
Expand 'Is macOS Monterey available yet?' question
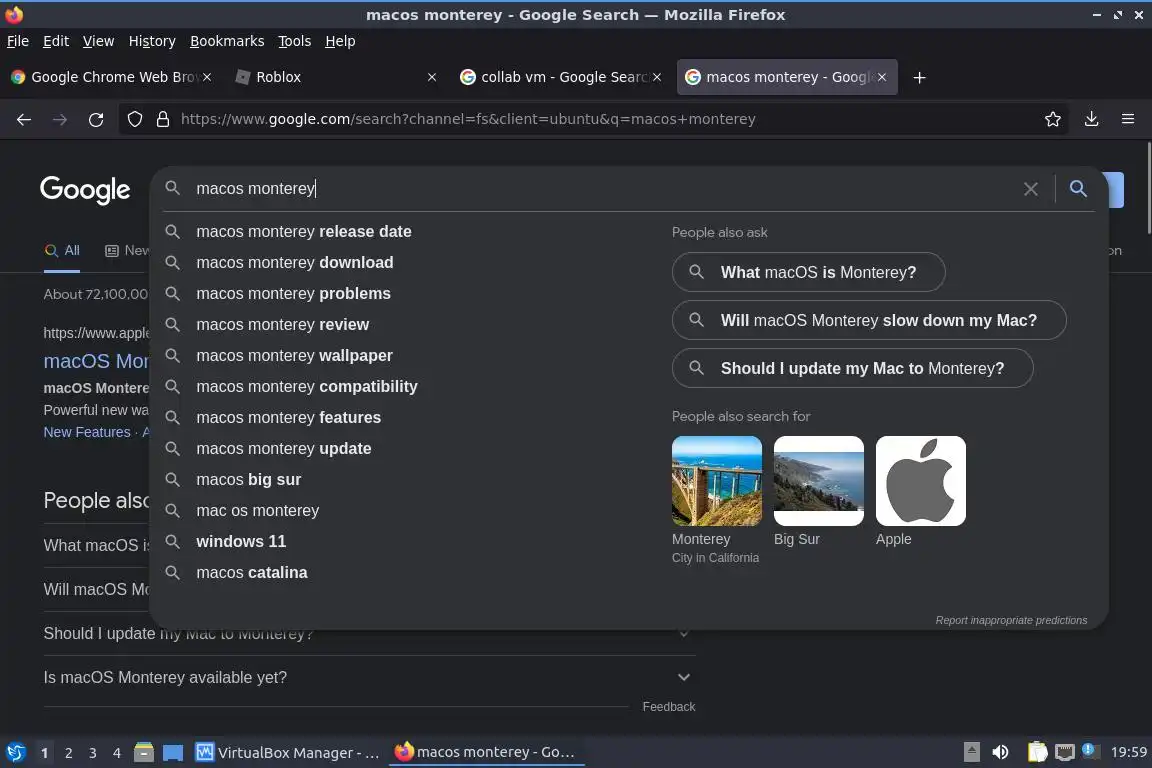click(369, 678)
